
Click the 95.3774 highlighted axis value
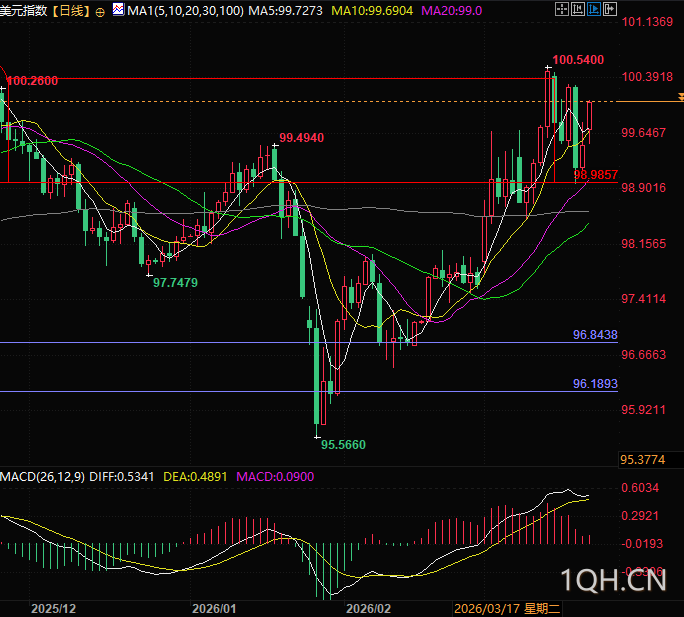coord(643,459)
